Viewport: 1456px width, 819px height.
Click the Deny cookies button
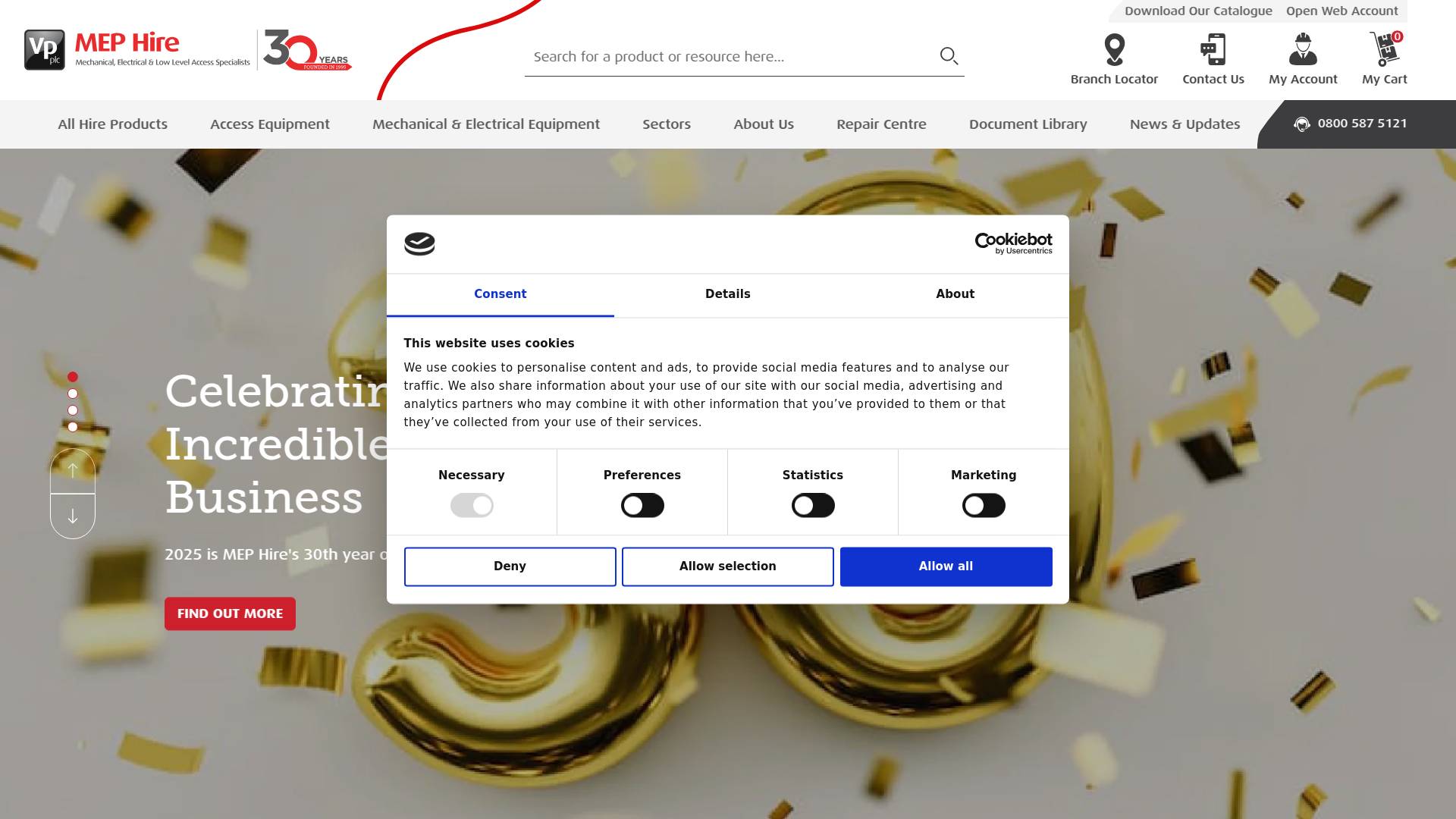[510, 566]
